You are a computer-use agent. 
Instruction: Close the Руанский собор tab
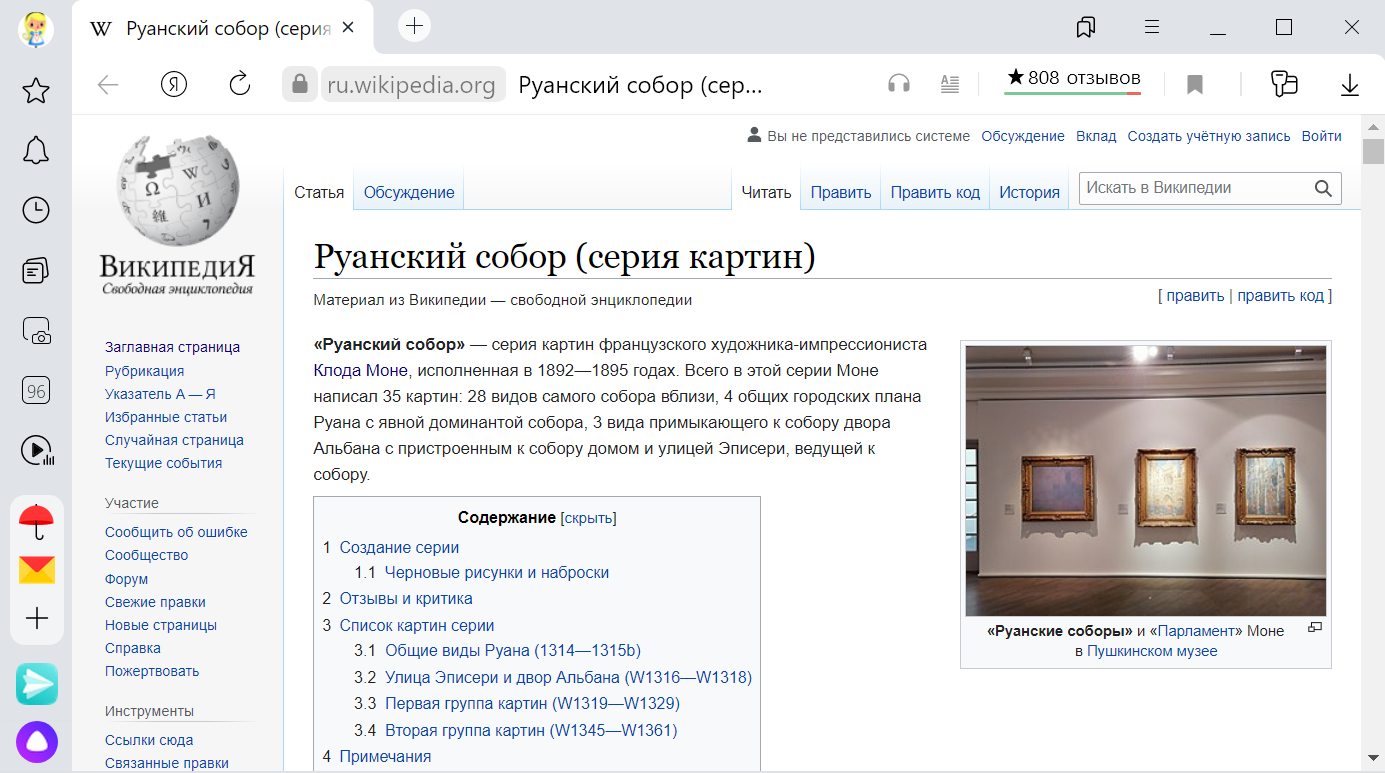tap(348, 28)
